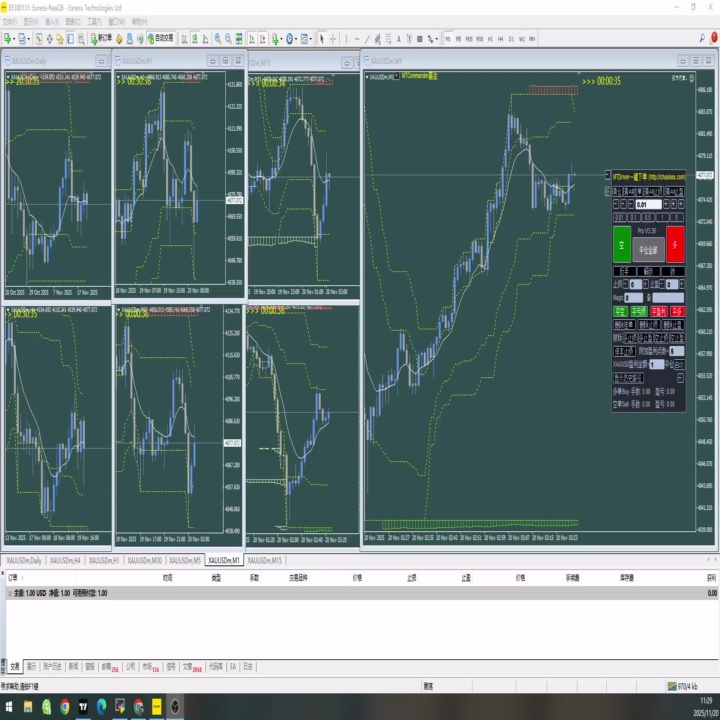Click the green 空 sell button
720x720 pixels.
coord(622,245)
